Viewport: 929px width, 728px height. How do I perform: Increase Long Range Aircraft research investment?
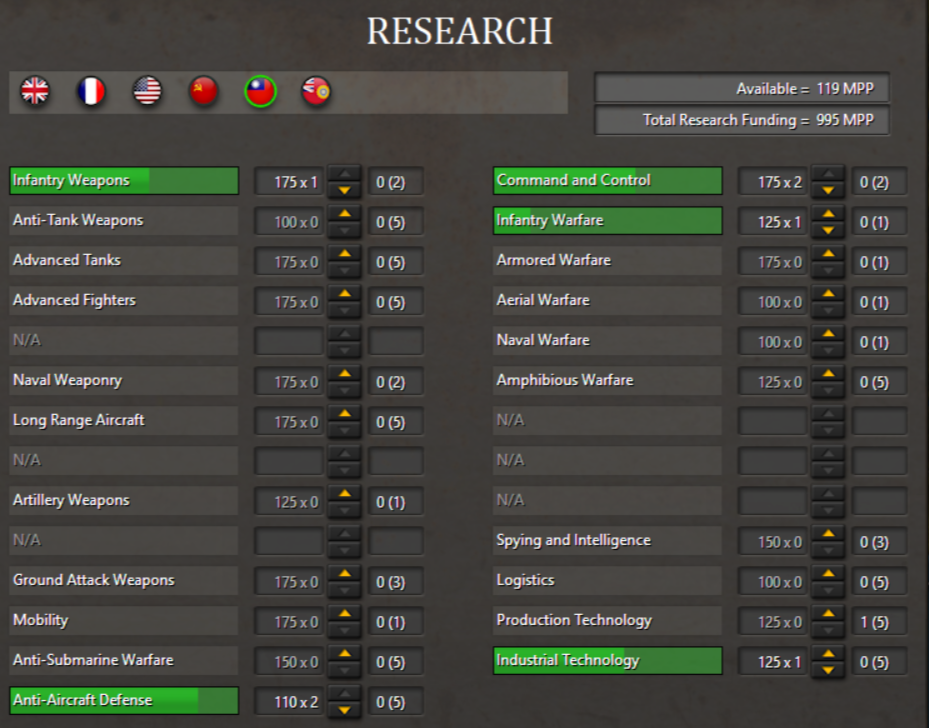tap(344, 414)
